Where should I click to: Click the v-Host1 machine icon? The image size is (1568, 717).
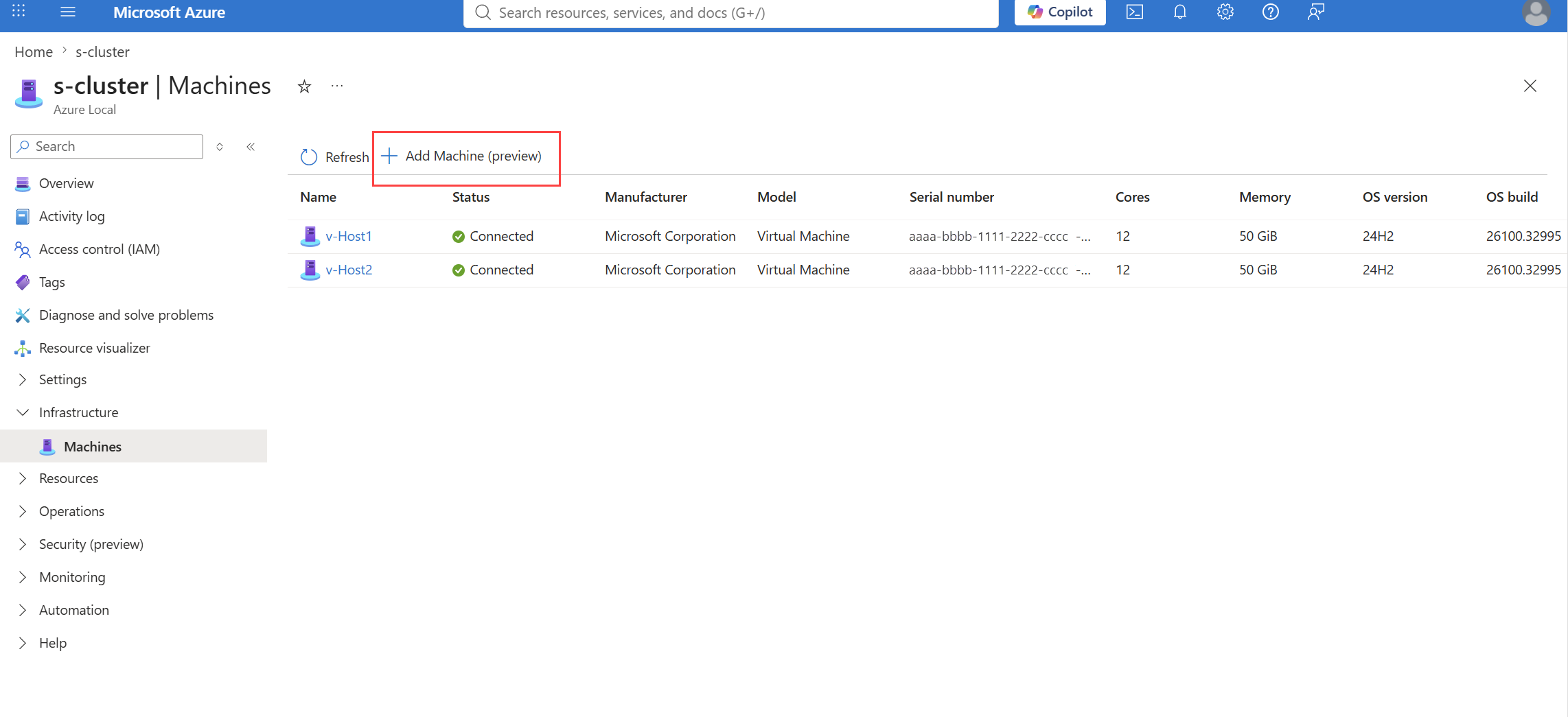click(x=310, y=236)
